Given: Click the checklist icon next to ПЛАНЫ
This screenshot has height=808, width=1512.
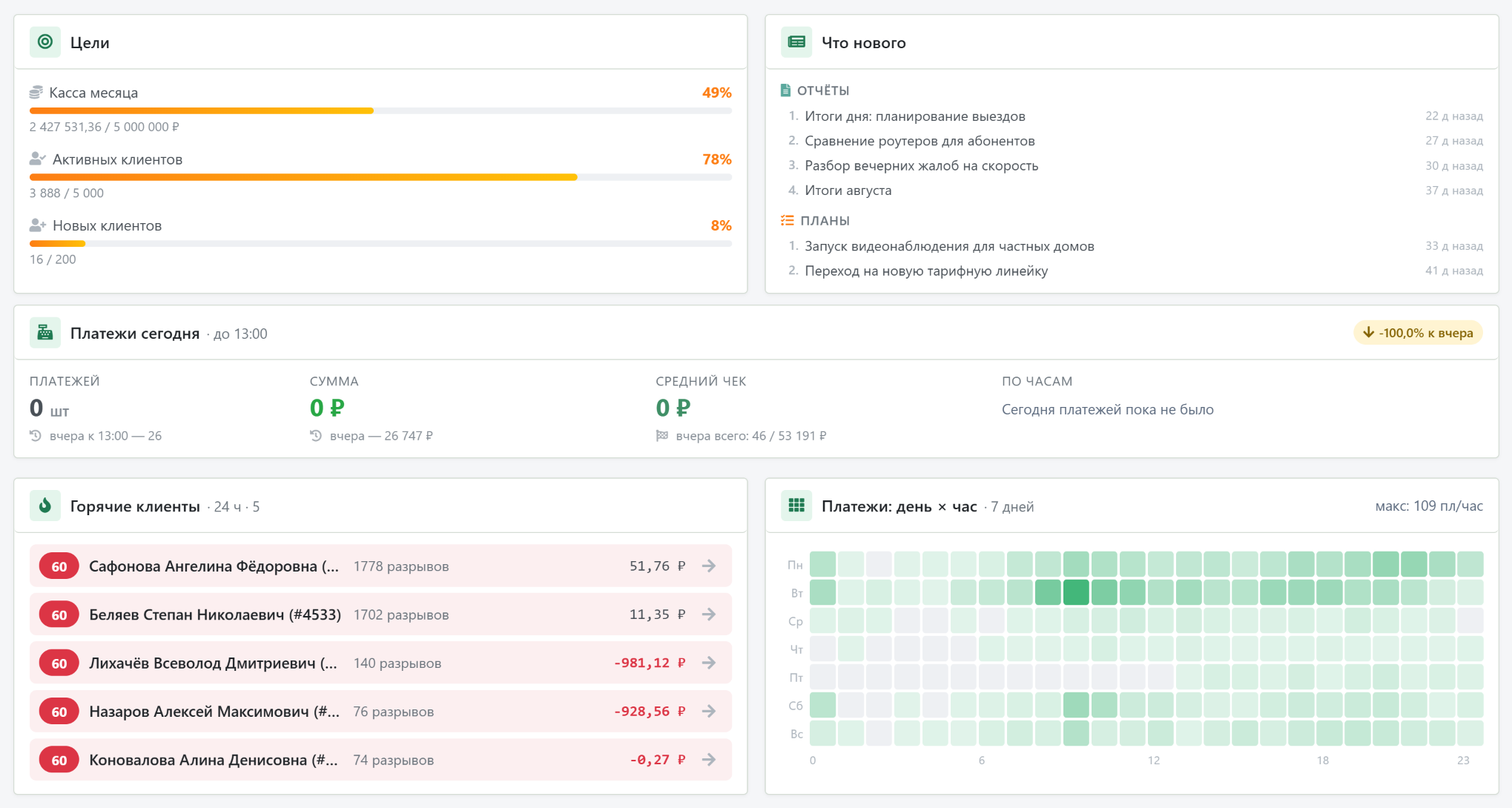Looking at the screenshot, I should point(788,220).
